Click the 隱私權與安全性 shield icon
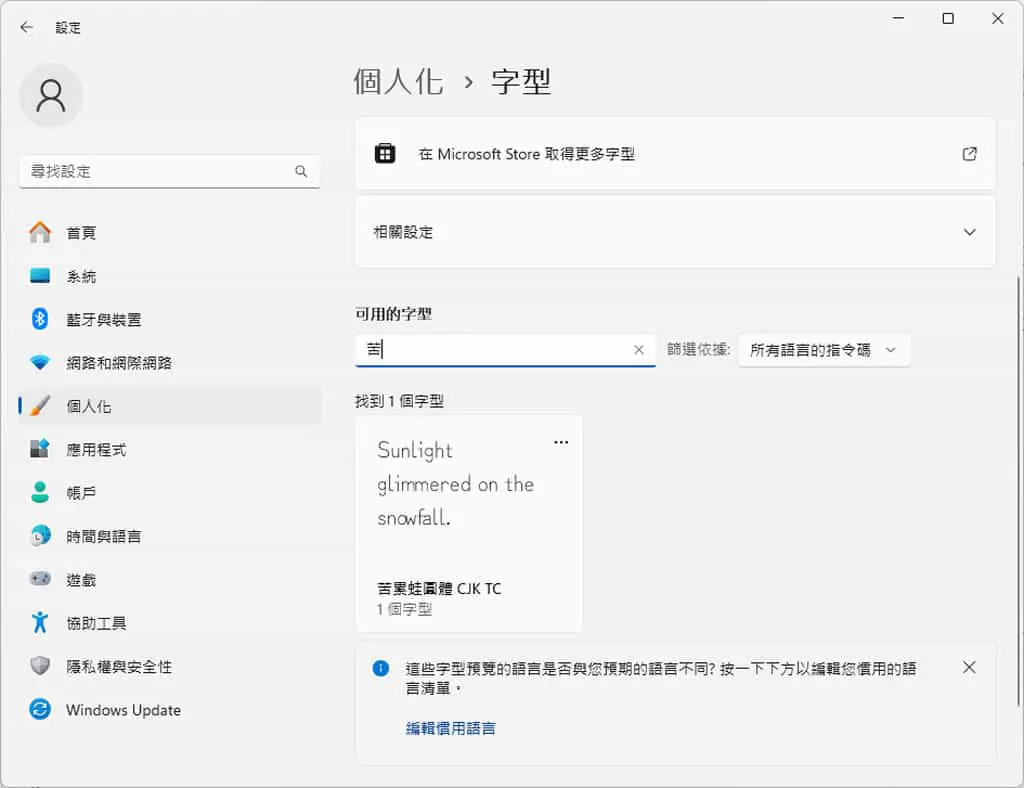This screenshot has height=788, width=1024. pyautogui.click(x=40, y=666)
